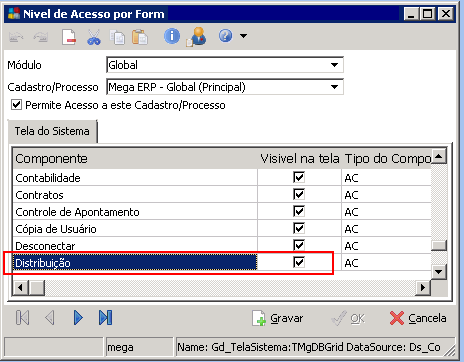
Task: Click the grid scroll up arrow
Action: [x=439, y=156]
